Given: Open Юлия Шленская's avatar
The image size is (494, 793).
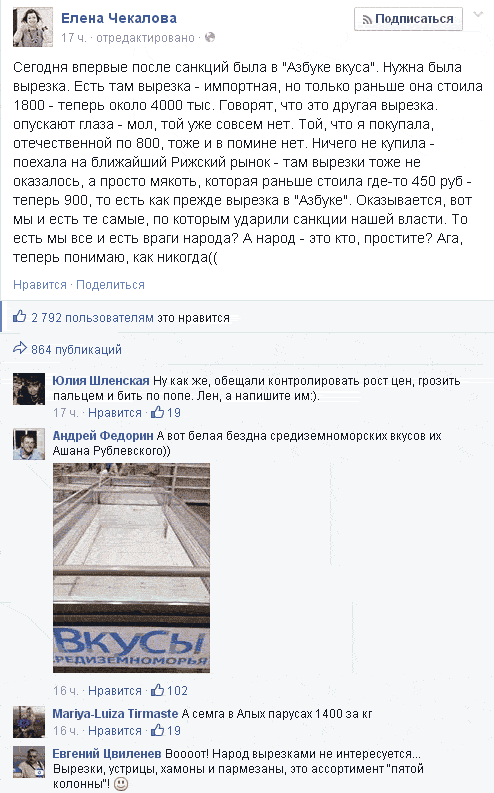Looking at the screenshot, I should [x=29, y=389].
